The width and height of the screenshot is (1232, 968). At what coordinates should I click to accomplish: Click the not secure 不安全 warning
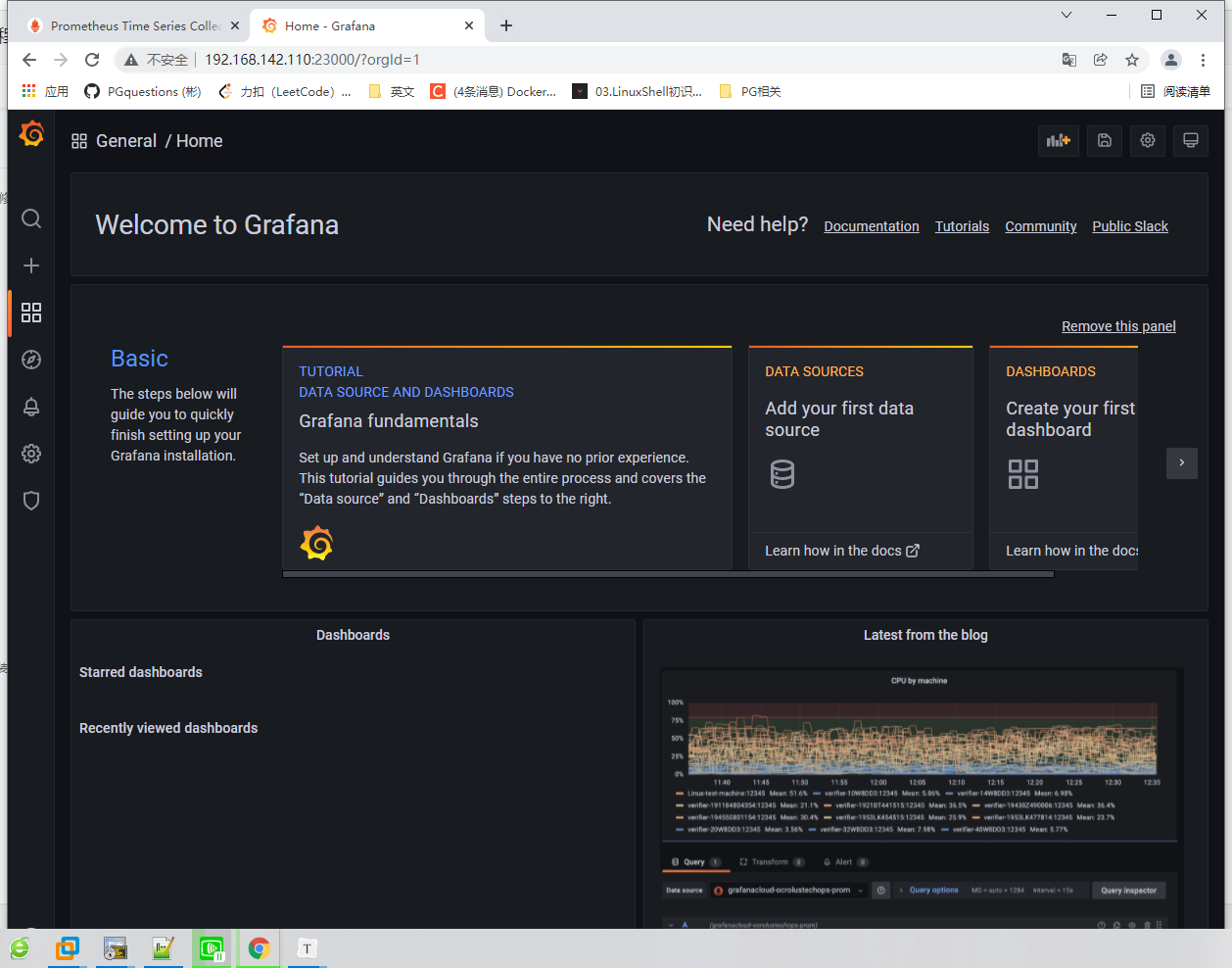click(156, 60)
